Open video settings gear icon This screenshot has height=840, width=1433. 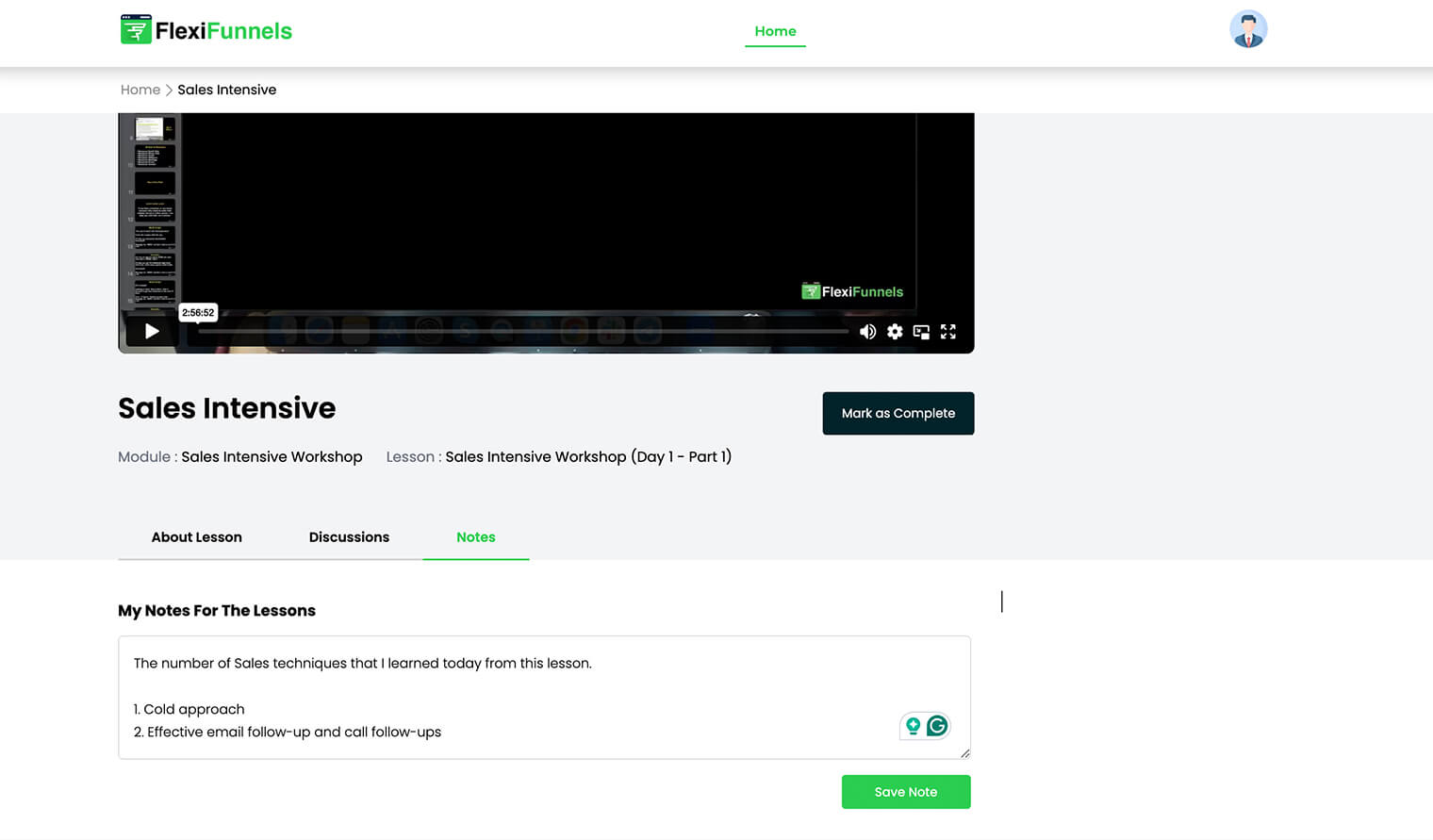point(895,332)
